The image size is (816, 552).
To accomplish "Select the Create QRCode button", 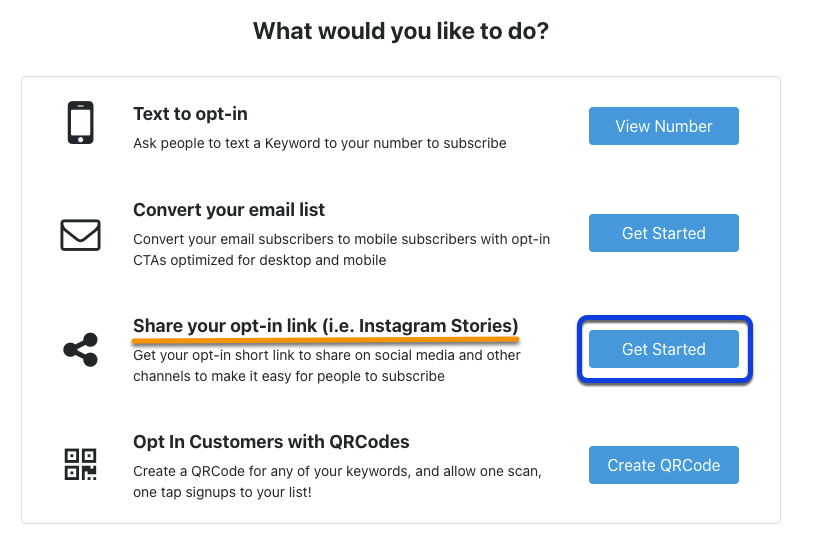I will 664,465.
